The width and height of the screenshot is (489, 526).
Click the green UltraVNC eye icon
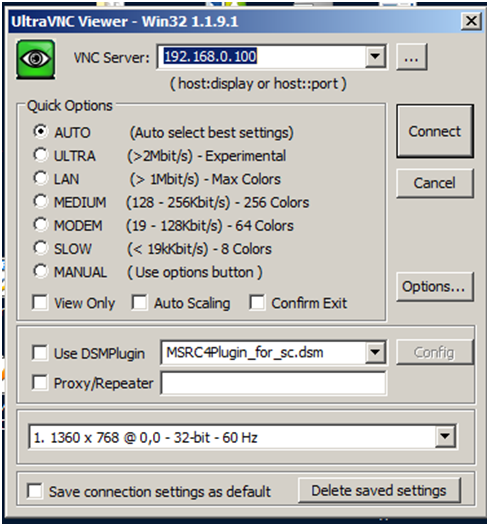[36, 59]
